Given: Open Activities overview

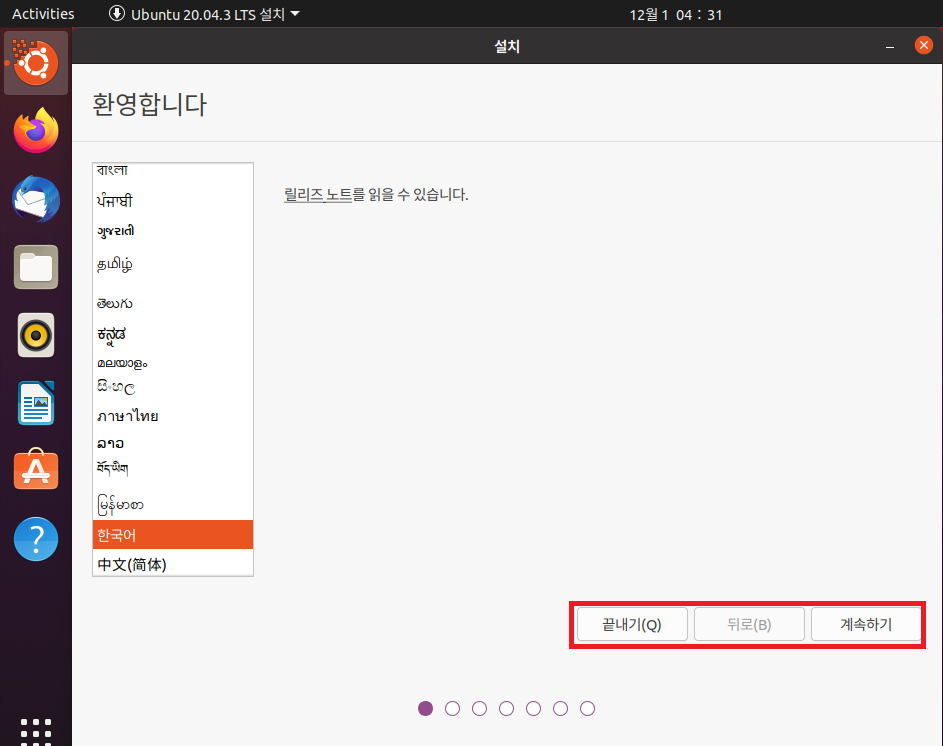Looking at the screenshot, I should (x=43, y=14).
